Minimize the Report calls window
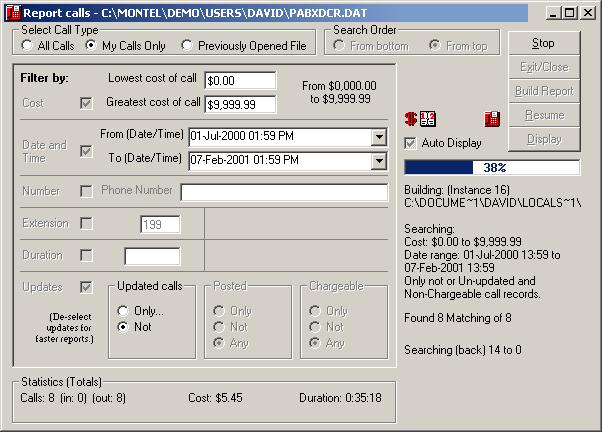Image resolution: width=602 pixels, height=432 pixels. 553,13
